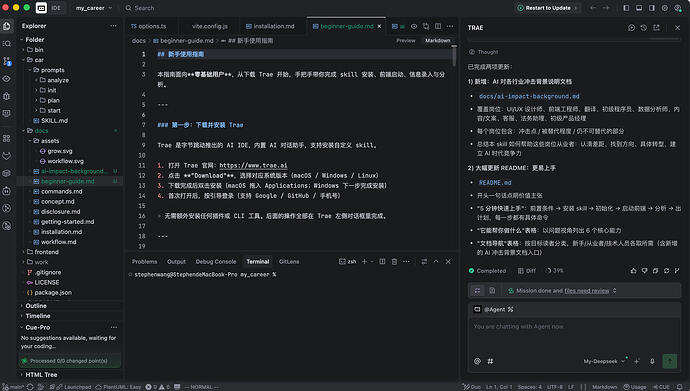The width and height of the screenshot is (690, 391).
Task: Open the GitLens panel tab
Action: (289, 262)
